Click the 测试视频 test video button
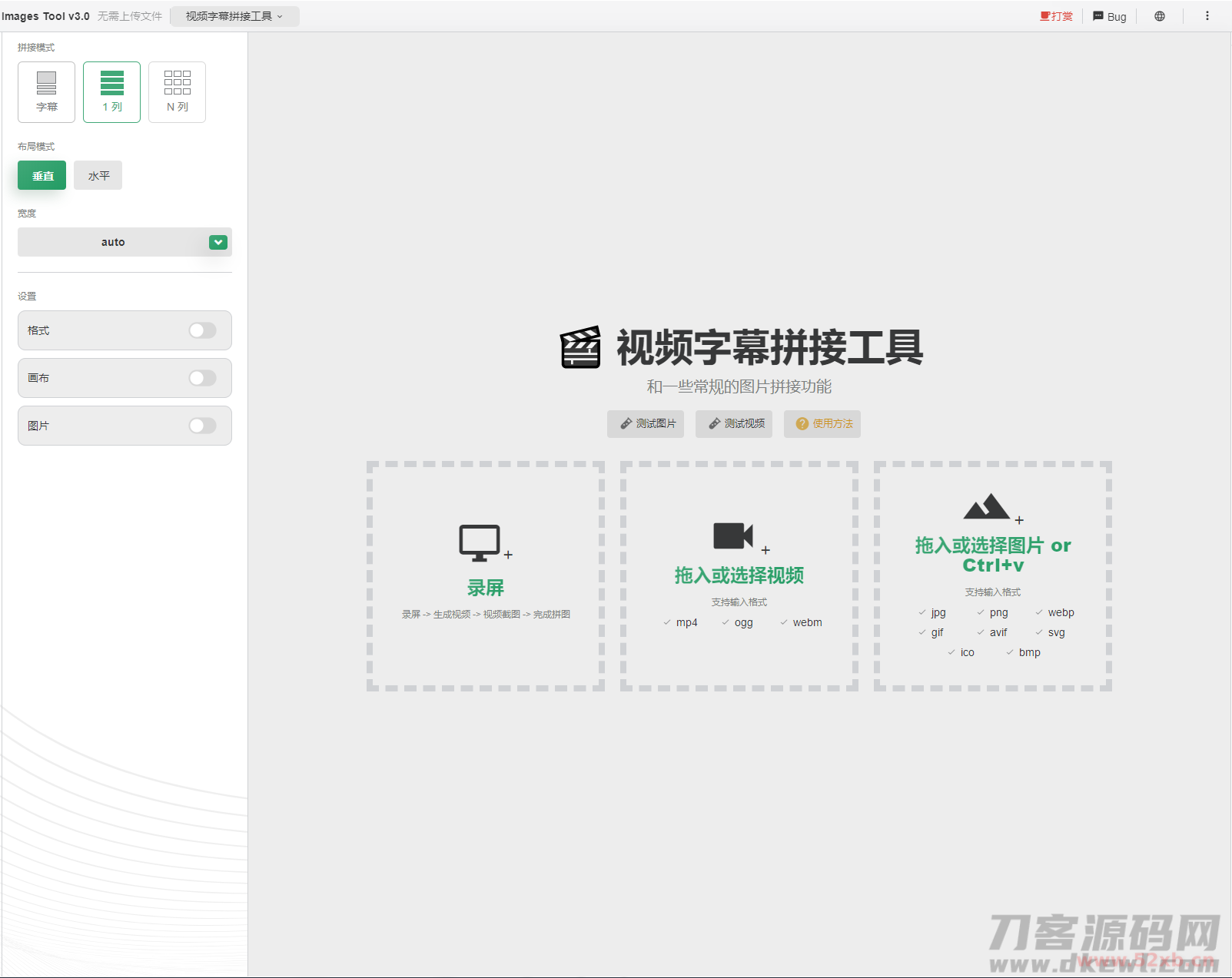 734,424
